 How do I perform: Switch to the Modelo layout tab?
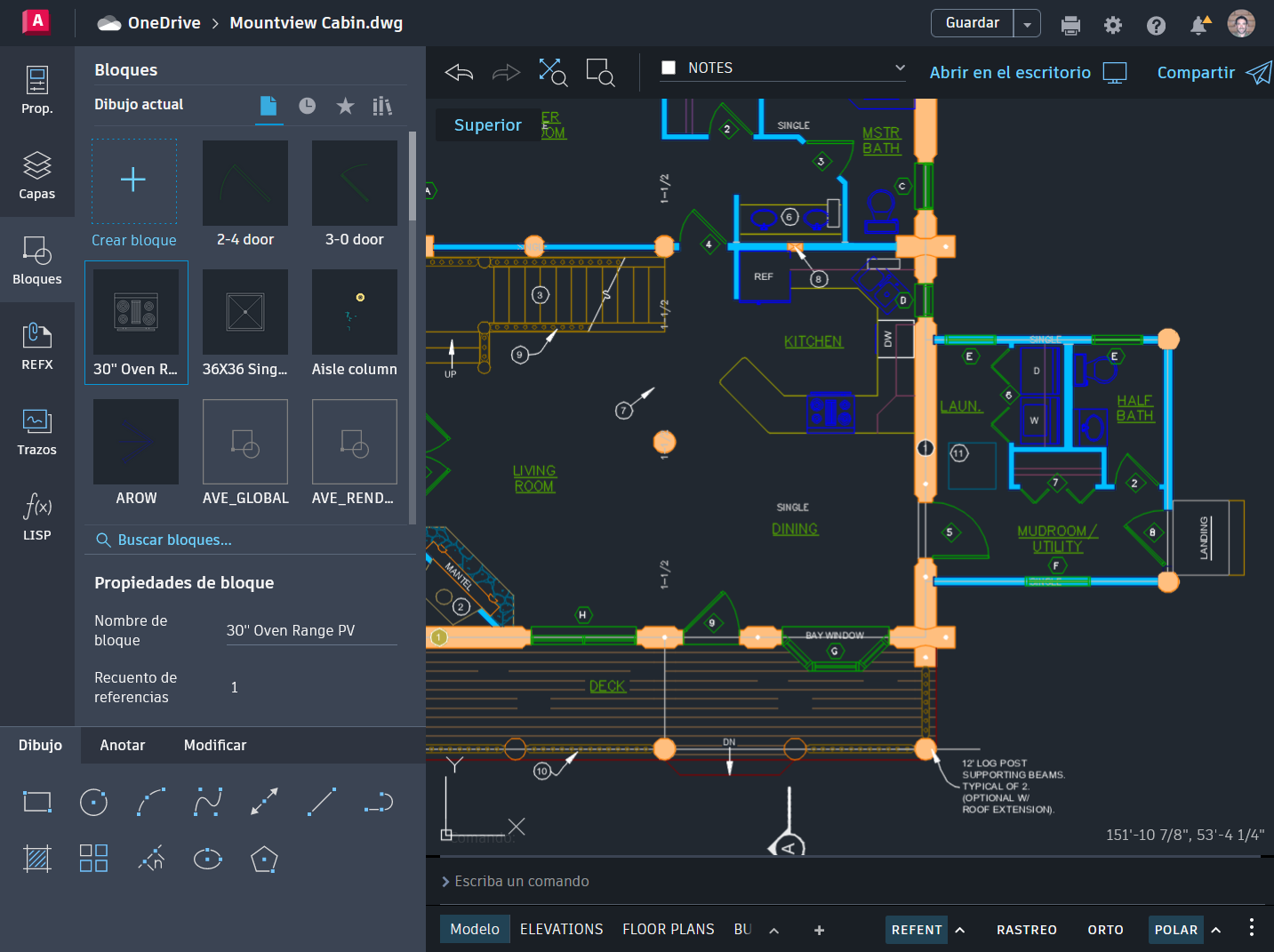click(475, 929)
